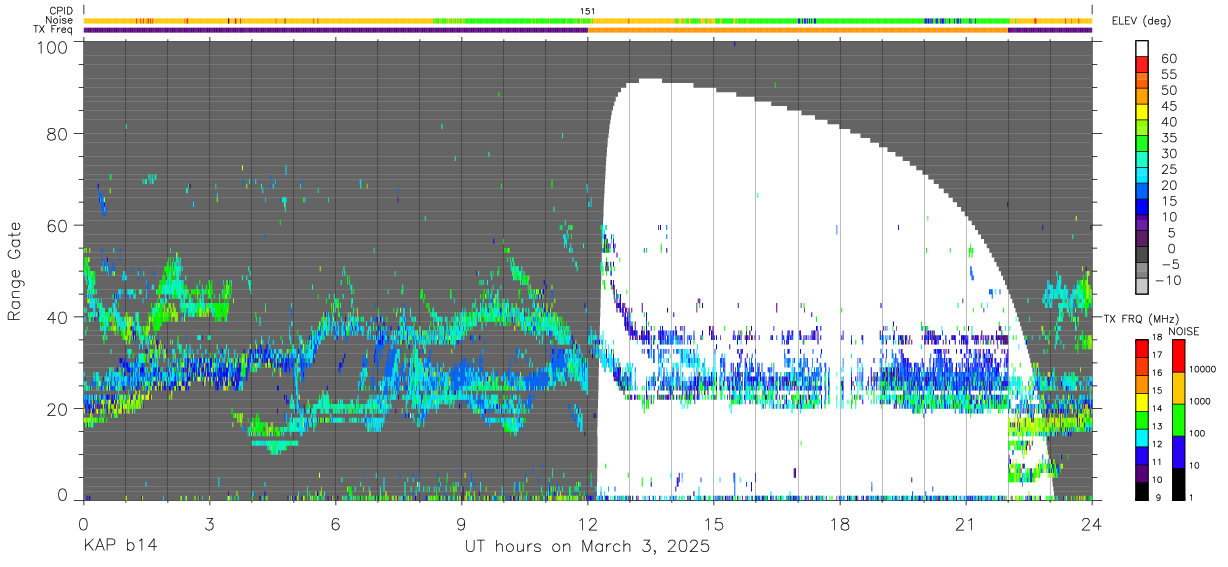Click the x-axis tick label 15
1228x567 pixels.
[x=713, y=524]
